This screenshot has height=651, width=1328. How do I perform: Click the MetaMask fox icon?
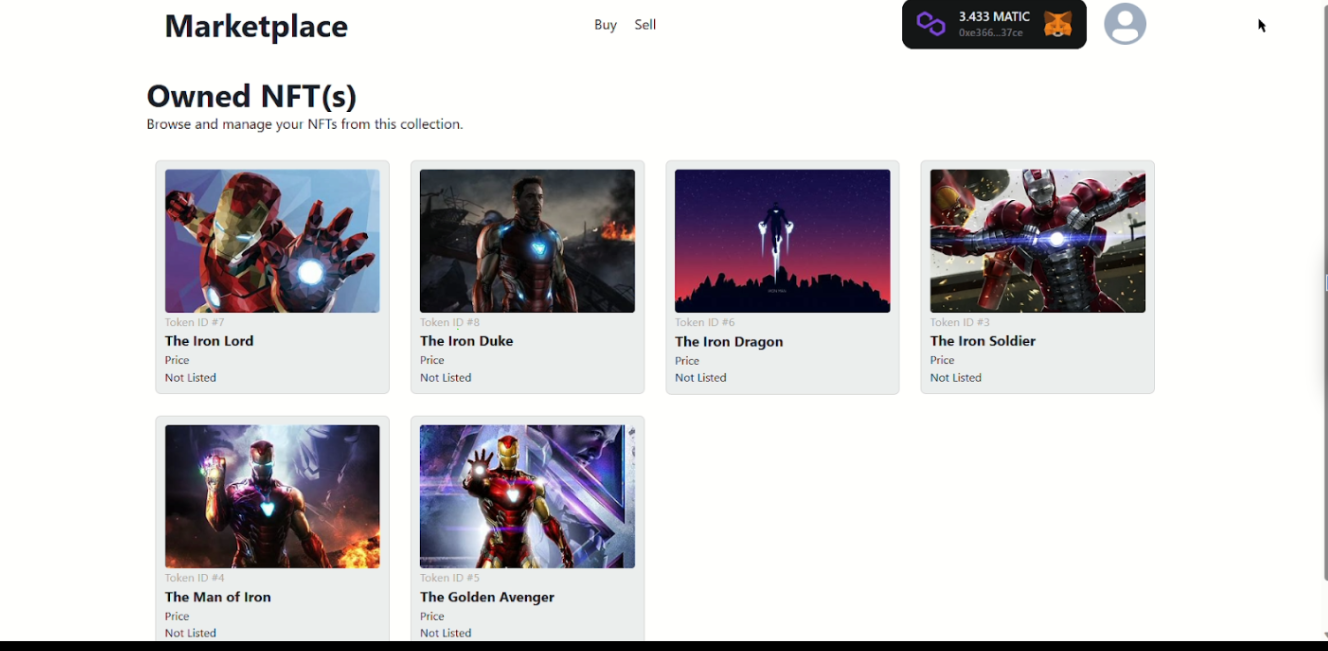click(1058, 24)
